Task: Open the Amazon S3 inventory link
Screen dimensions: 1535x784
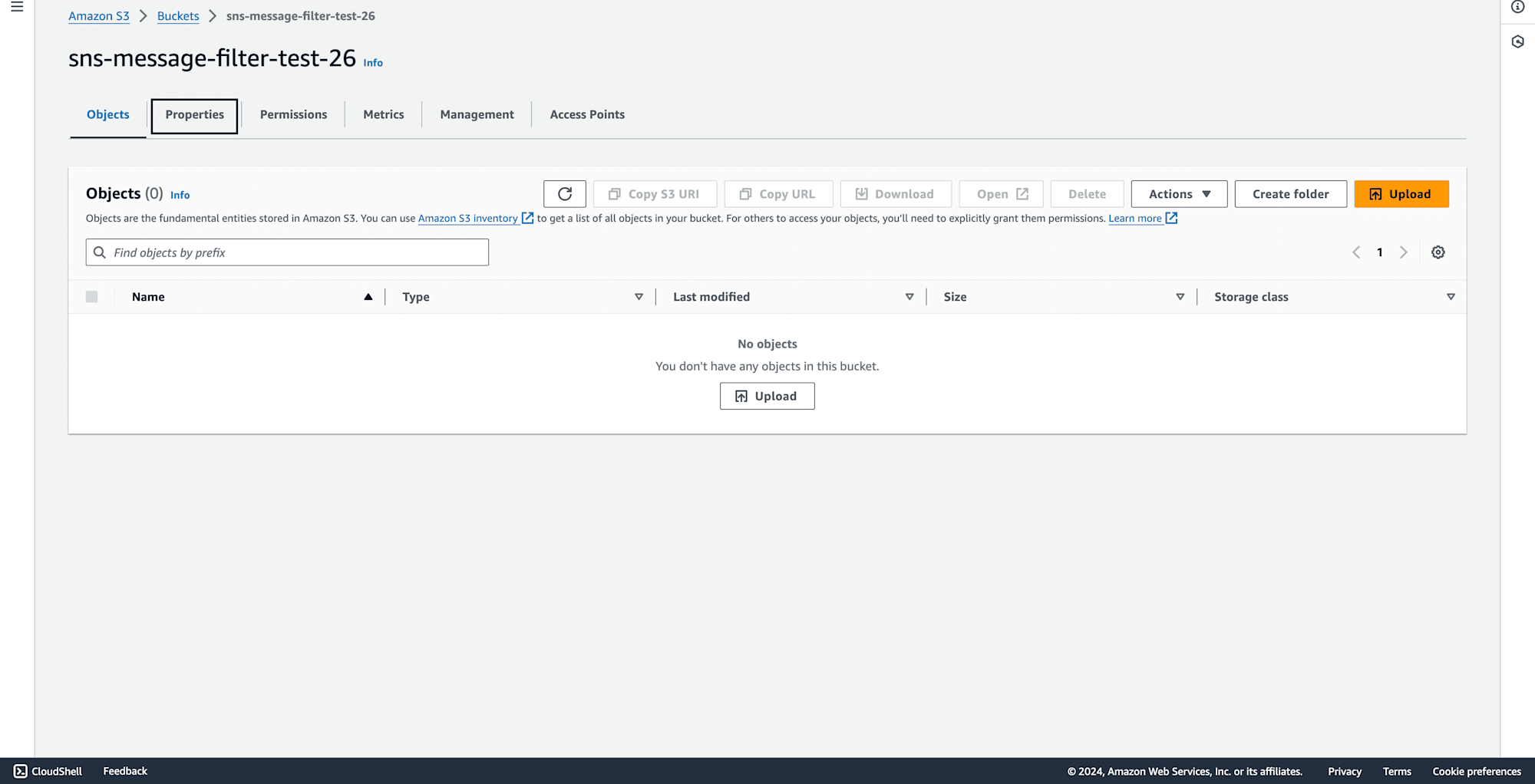Action: tap(467, 219)
